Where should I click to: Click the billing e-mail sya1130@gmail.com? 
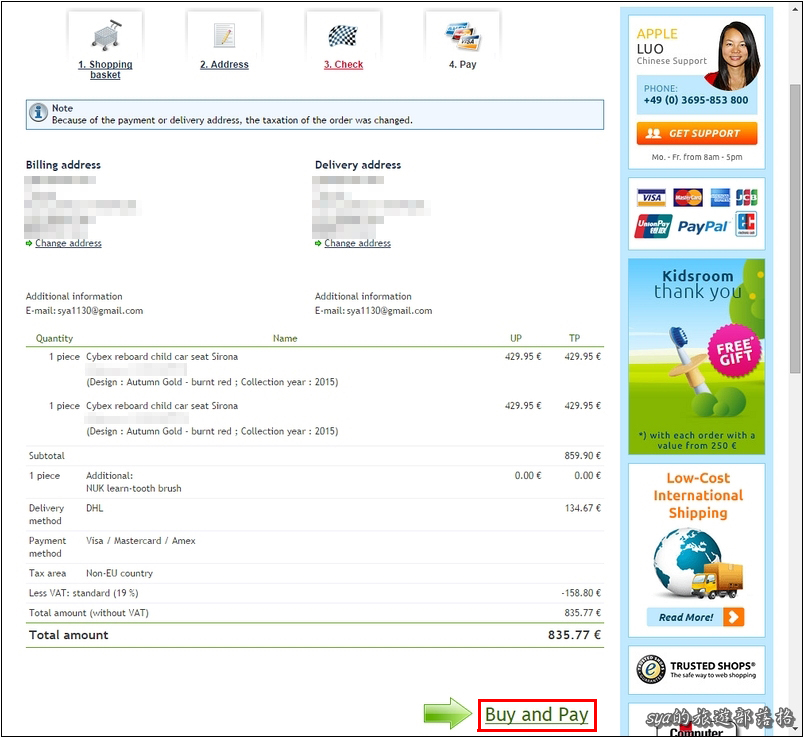[x=100, y=311]
